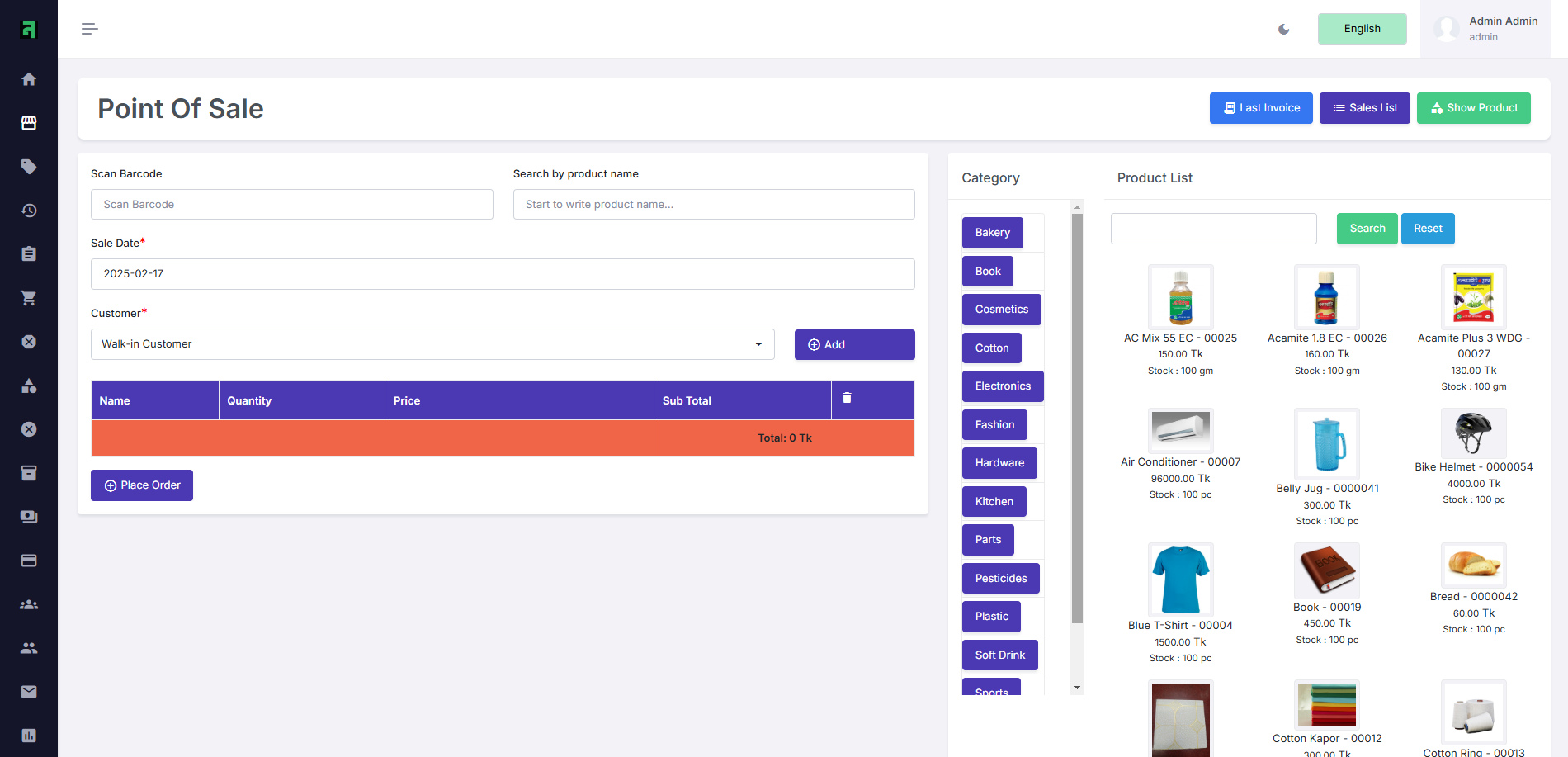Click the Last Invoice button

[1260, 108]
